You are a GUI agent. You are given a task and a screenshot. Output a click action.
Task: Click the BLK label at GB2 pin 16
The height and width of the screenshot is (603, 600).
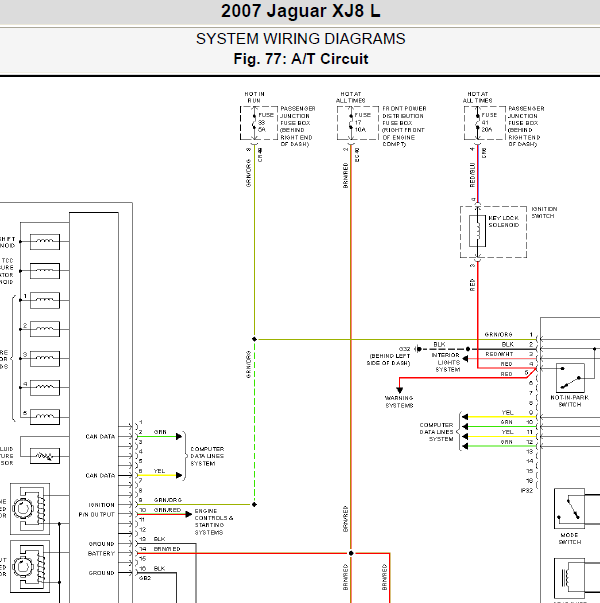click(x=159, y=568)
